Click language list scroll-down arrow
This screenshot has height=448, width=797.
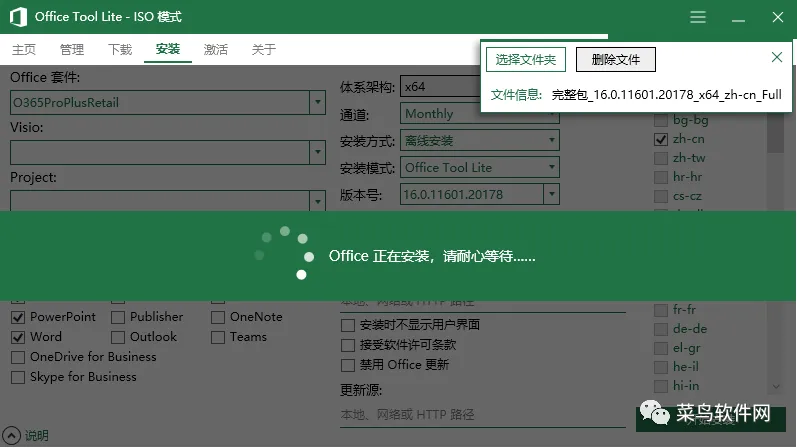[x=776, y=387]
